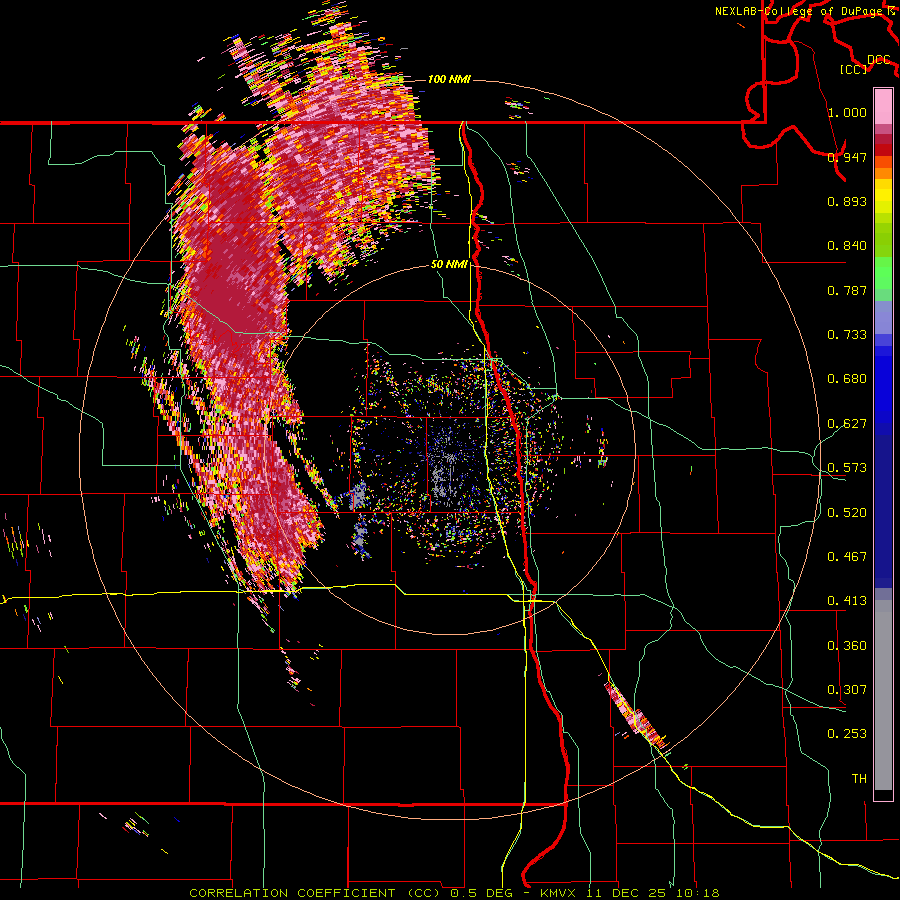Select the 0.573 legend value

[x=847, y=468]
